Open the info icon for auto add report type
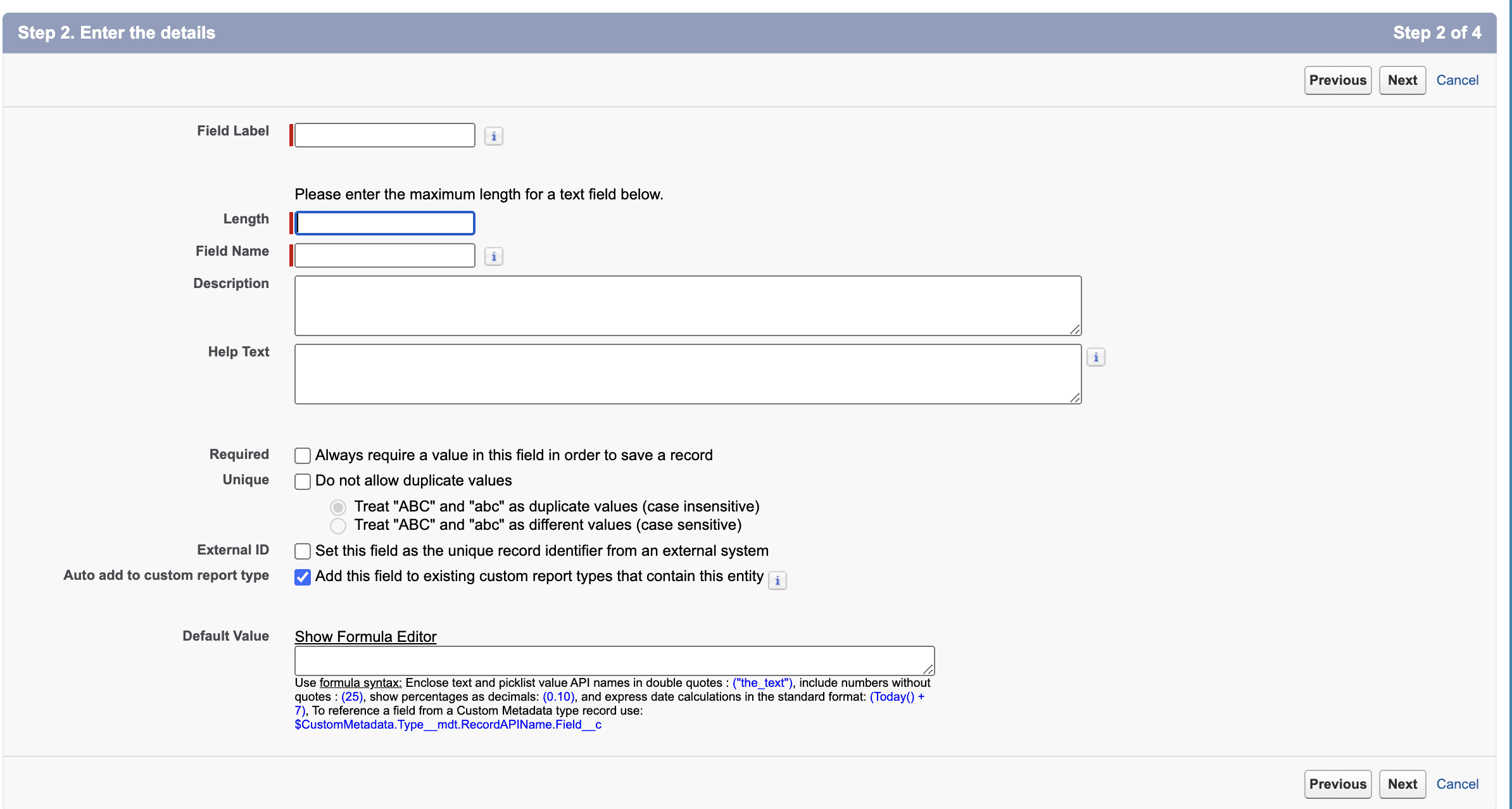1512x809 pixels. point(778,580)
